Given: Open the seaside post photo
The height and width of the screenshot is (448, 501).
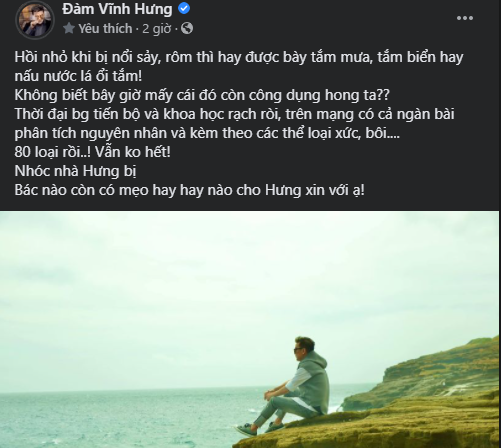Looking at the screenshot, I should click(x=250, y=329).
